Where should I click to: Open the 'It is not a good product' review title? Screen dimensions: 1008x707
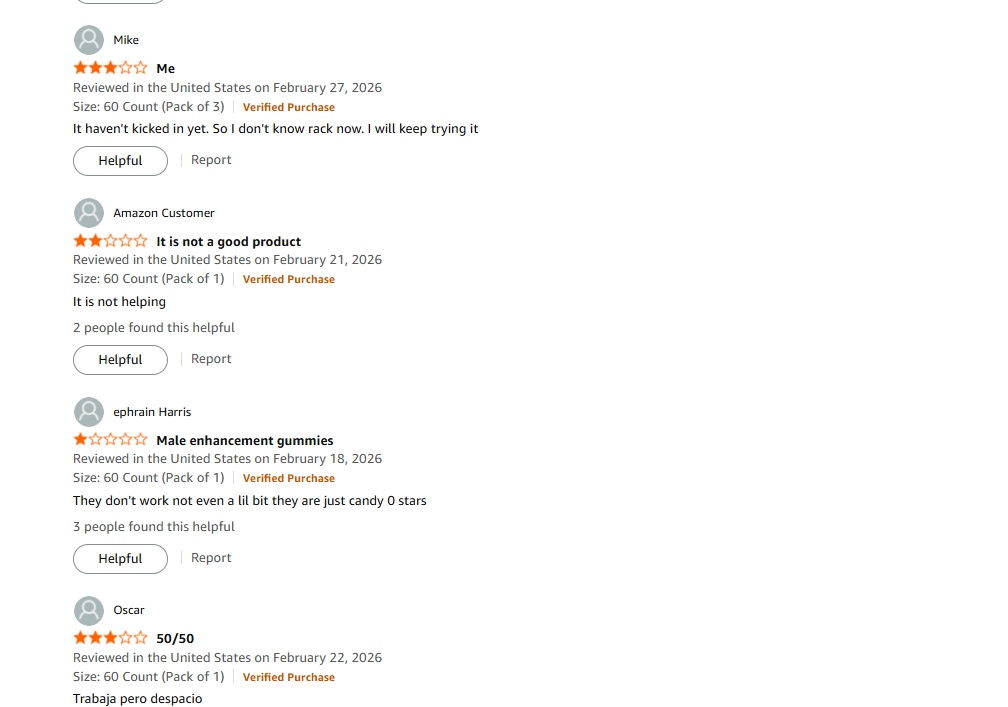(x=228, y=242)
